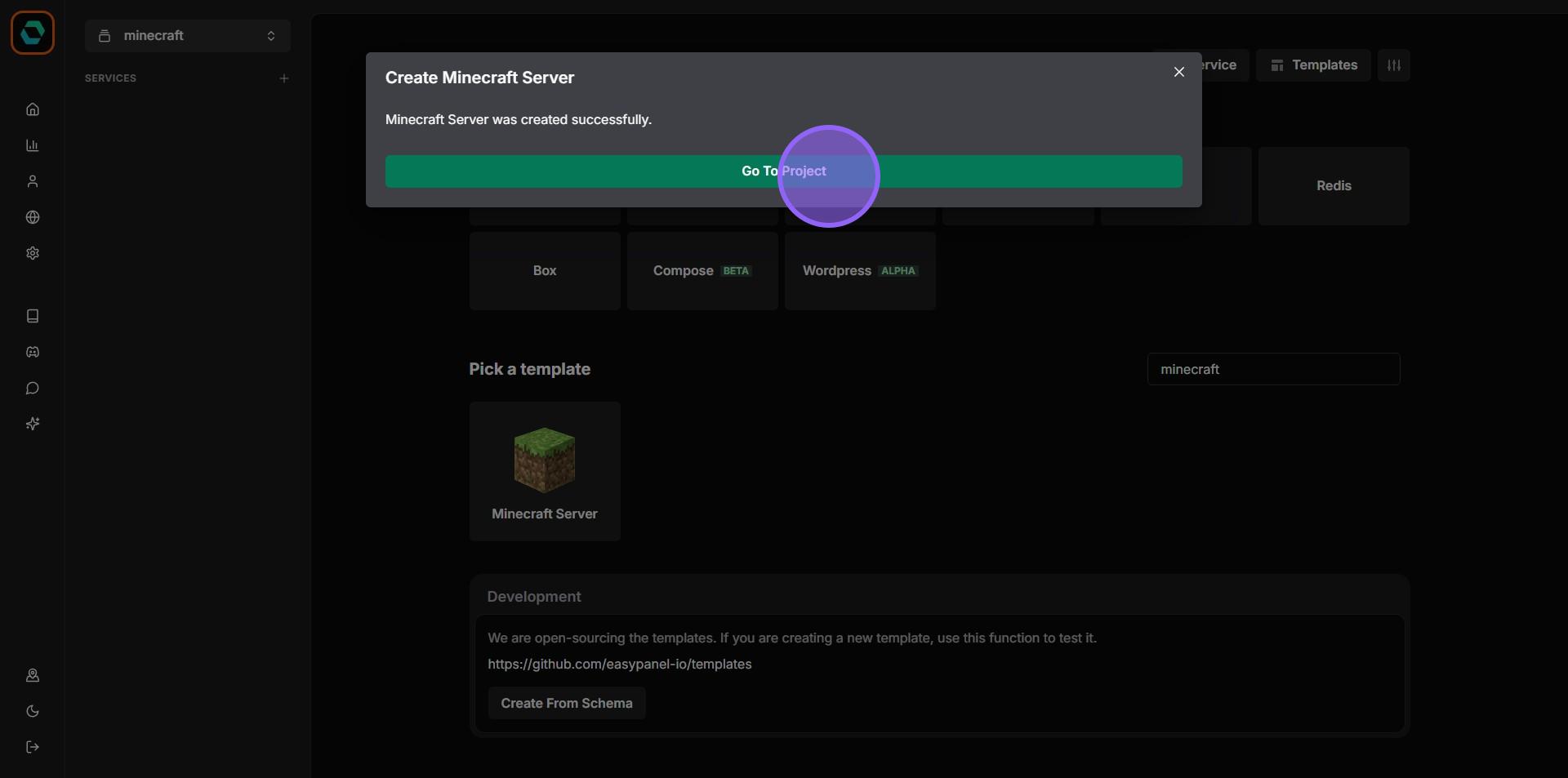Open the feedback chat bubble icon
Screen dimensions: 1568x778
click(33, 388)
